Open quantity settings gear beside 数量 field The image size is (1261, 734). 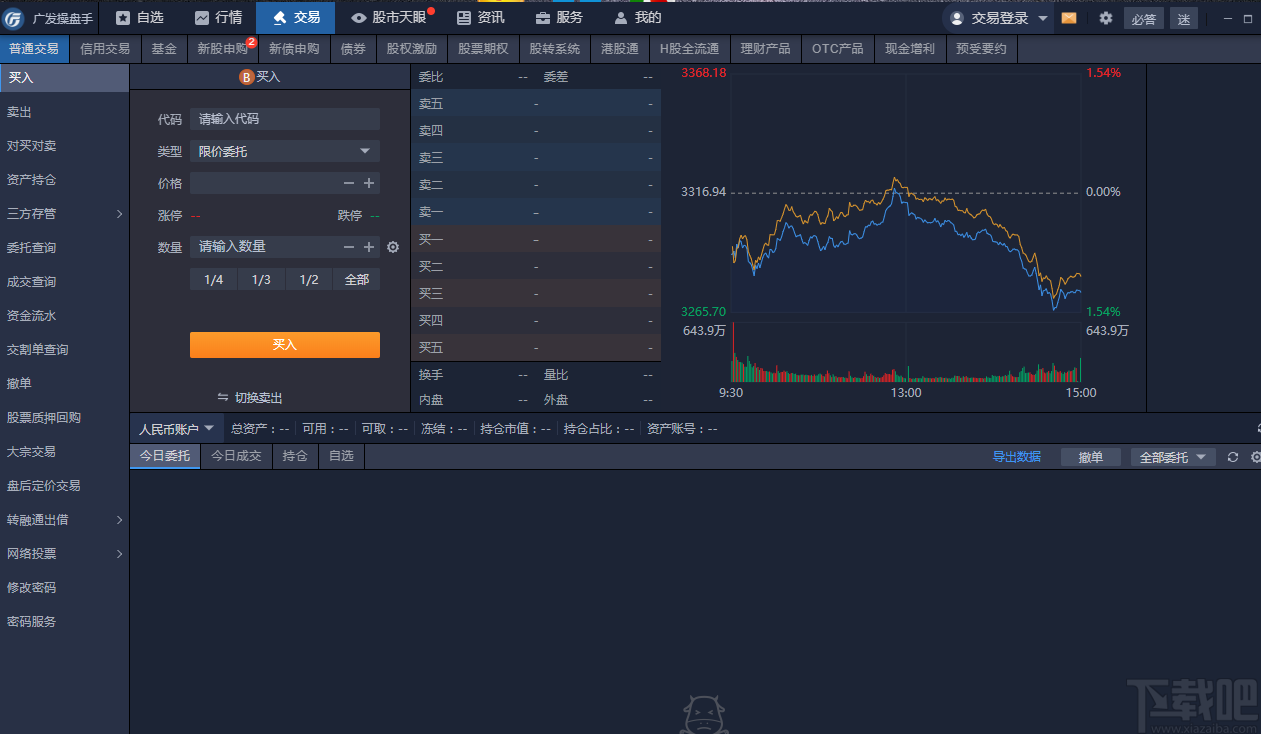(x=392, y=247)
